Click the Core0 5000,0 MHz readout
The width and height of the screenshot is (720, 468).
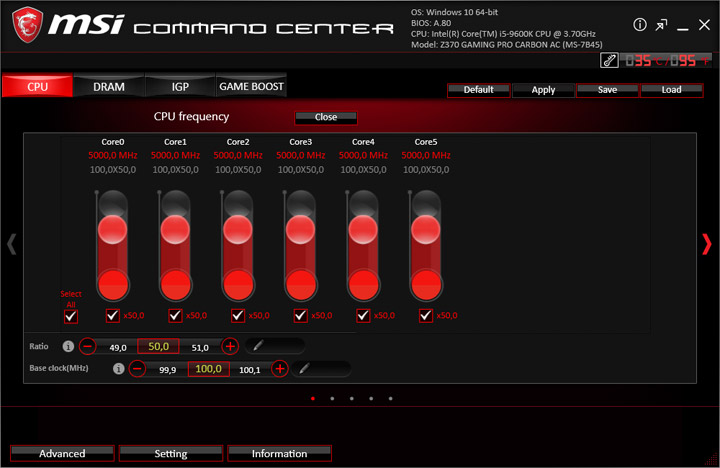[x=112, y=155]
